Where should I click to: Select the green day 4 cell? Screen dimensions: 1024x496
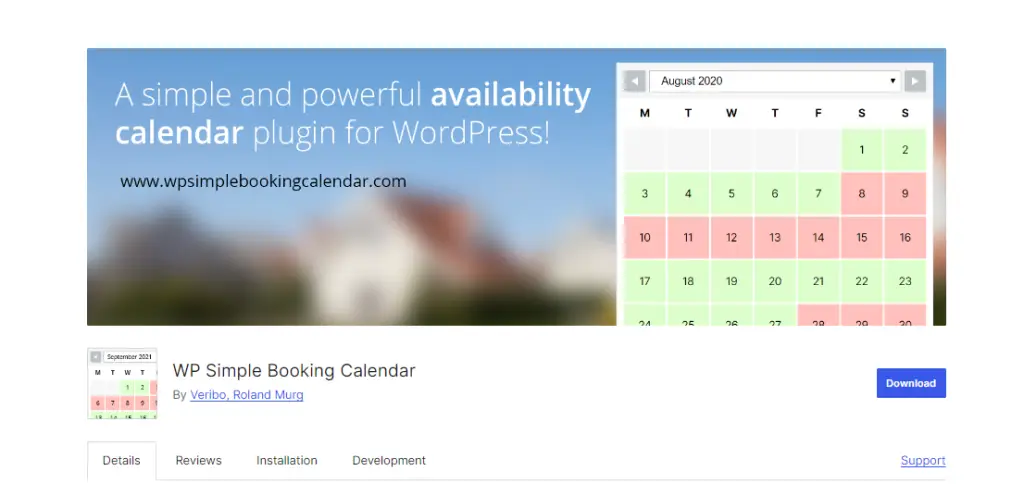pos(688,194)
